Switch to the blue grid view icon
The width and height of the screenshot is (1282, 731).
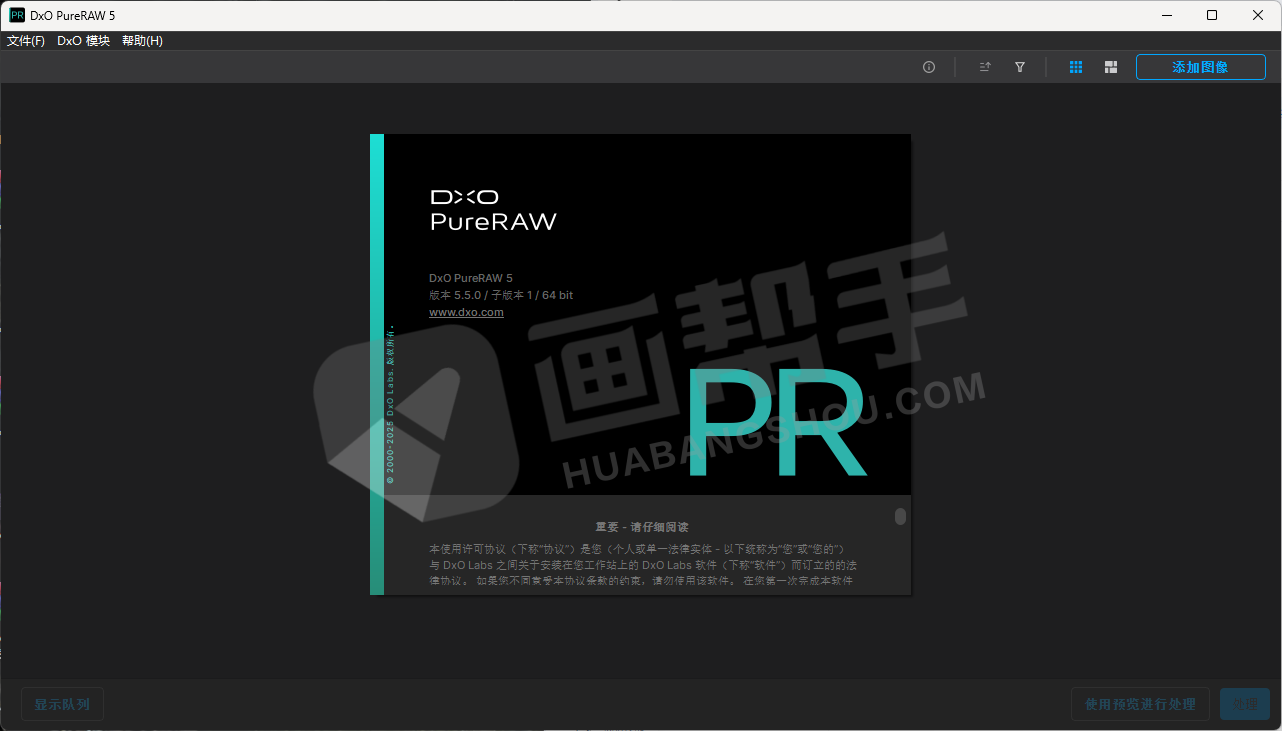1076,67
